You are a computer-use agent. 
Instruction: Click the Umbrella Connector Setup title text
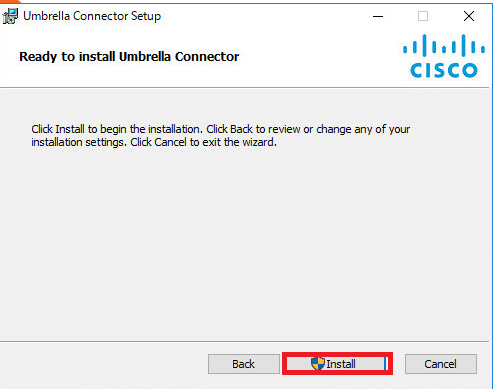coord(92,16)
